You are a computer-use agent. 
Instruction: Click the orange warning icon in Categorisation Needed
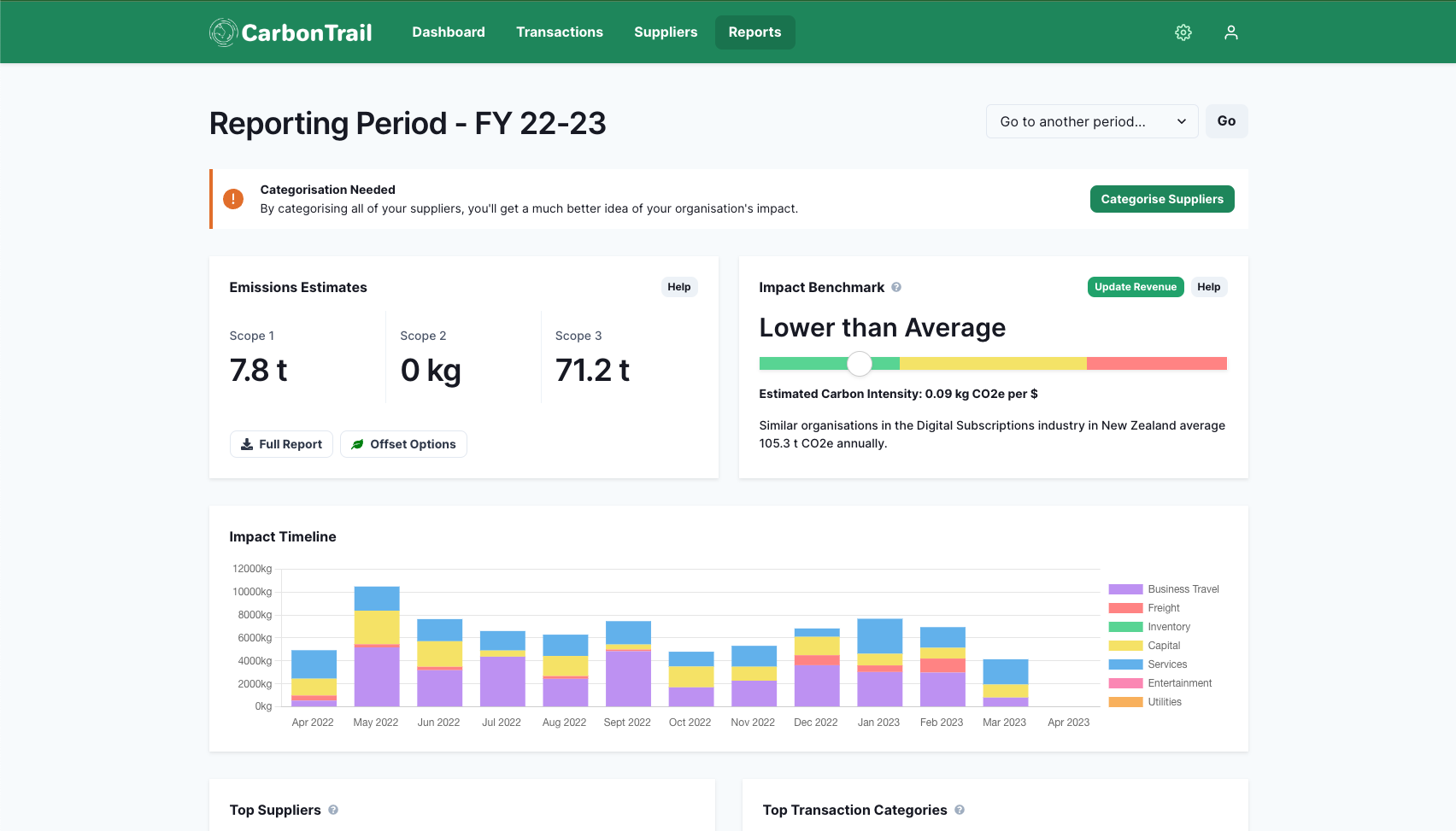point(233,199)
